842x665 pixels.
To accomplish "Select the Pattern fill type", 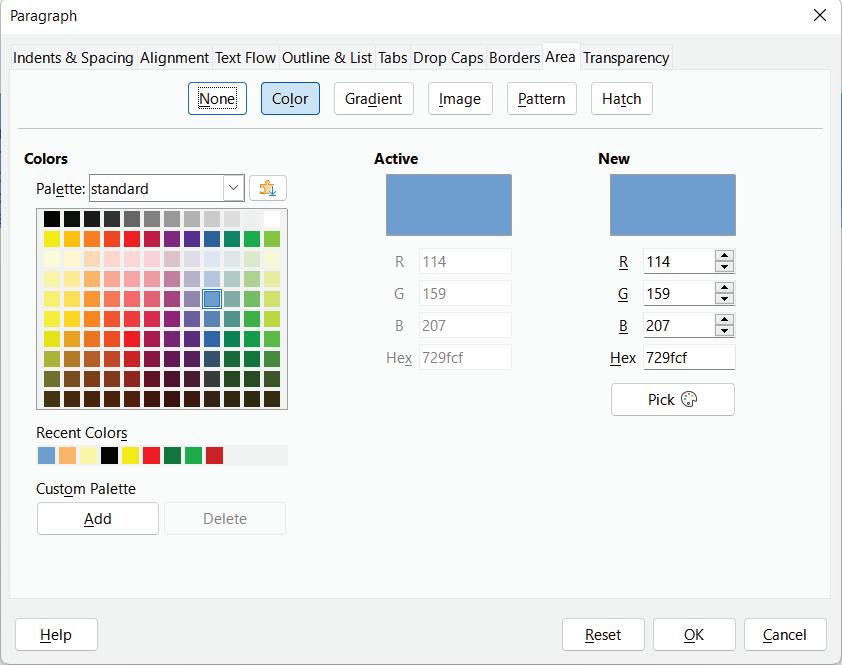I will coord(541,99).
